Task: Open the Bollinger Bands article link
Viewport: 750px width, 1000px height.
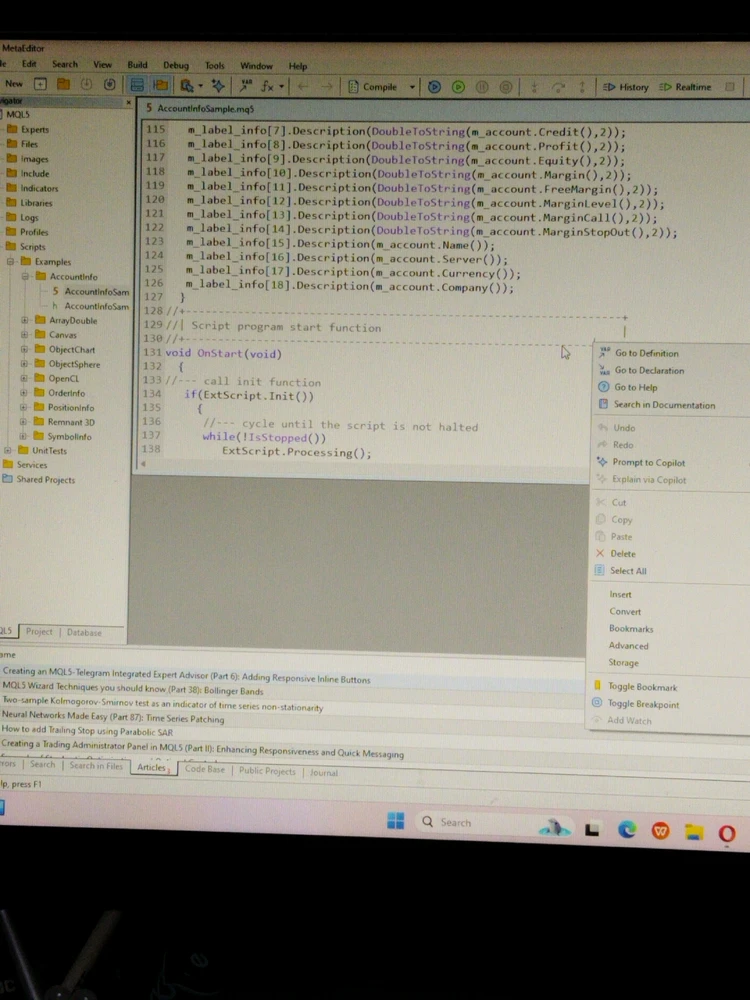Action: click(x=133, y=691)
